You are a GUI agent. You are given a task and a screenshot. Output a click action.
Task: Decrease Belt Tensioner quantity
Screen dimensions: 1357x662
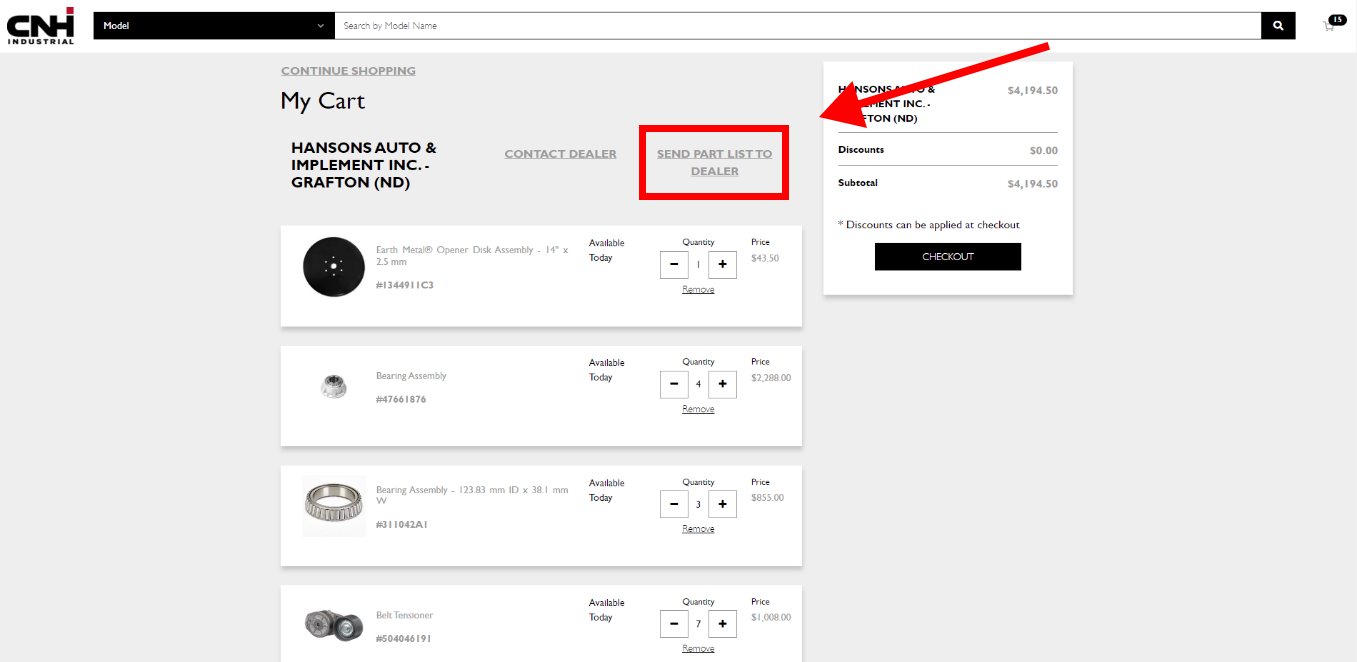674,624
